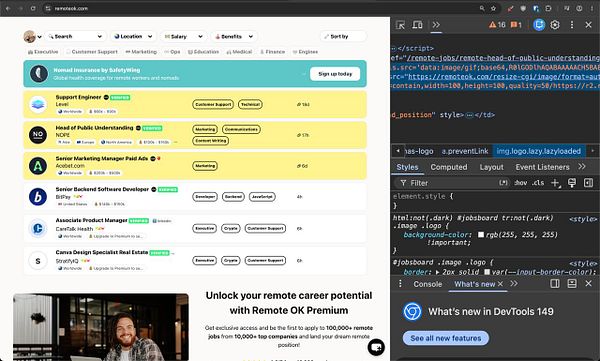Dock the drawer to the side icon
This screenshot has height=361, width=600.
[x=555, y=284]
